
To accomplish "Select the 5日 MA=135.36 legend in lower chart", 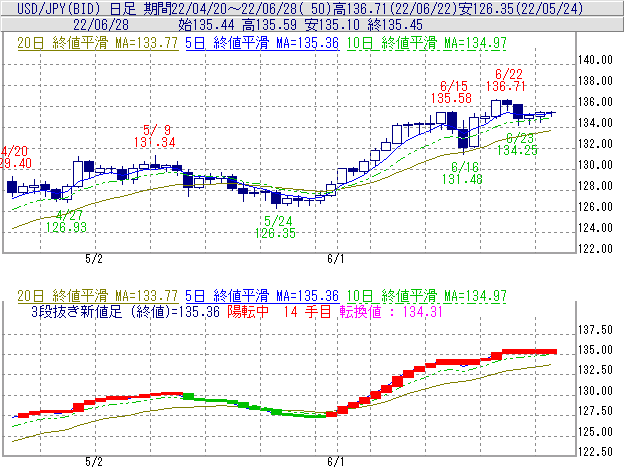I will 262,296.
